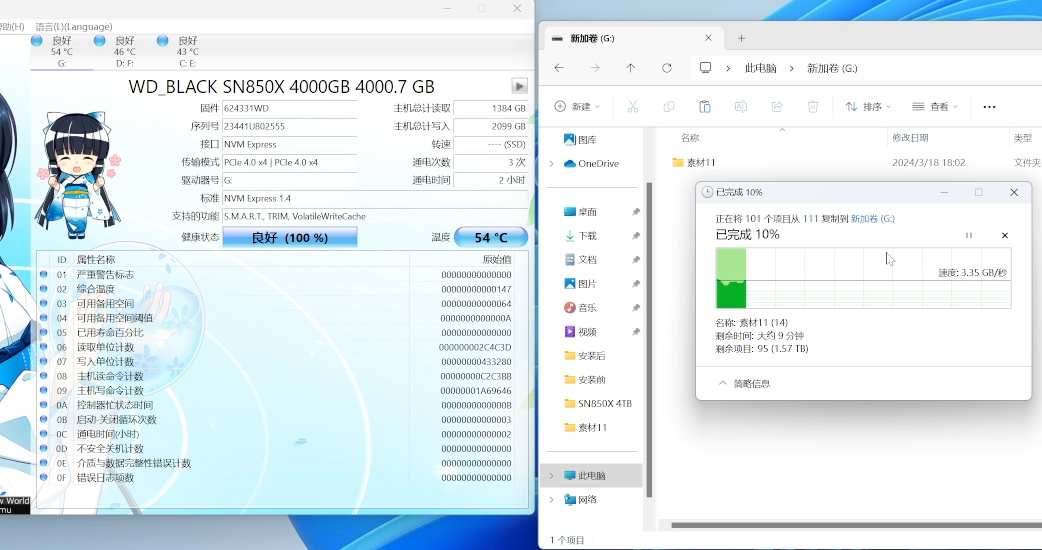
Task: Open the more options ellipsis menu
Action: [x=989, y=106]
